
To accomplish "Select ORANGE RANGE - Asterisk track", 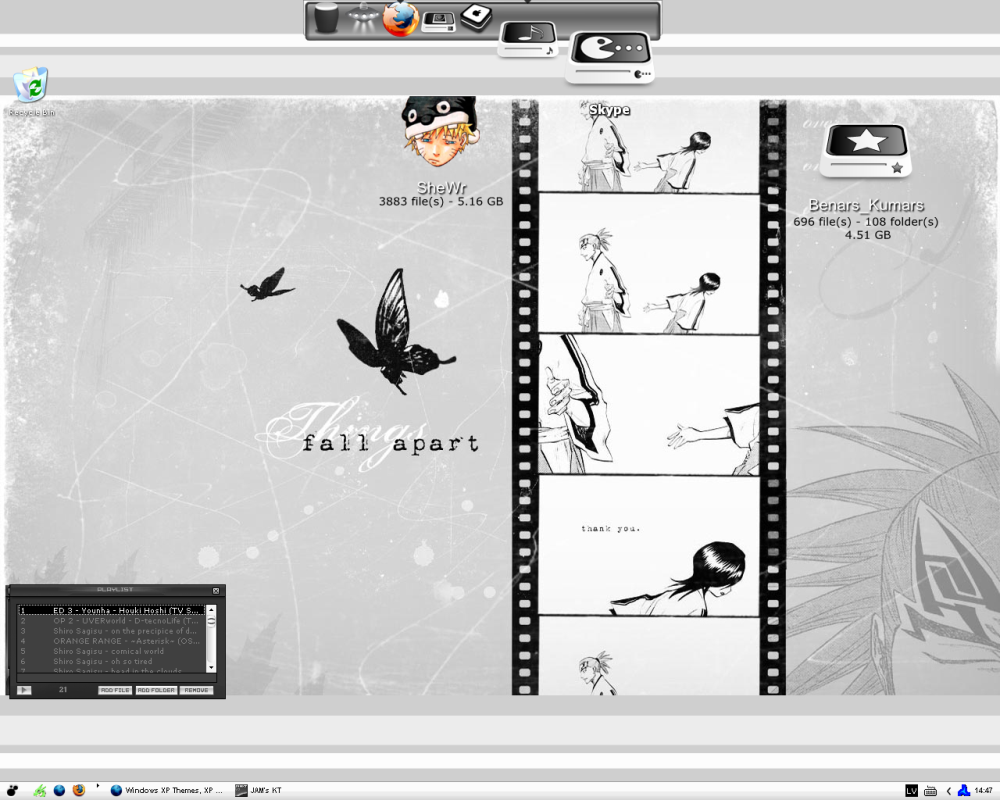I will (x=111, y=641).
